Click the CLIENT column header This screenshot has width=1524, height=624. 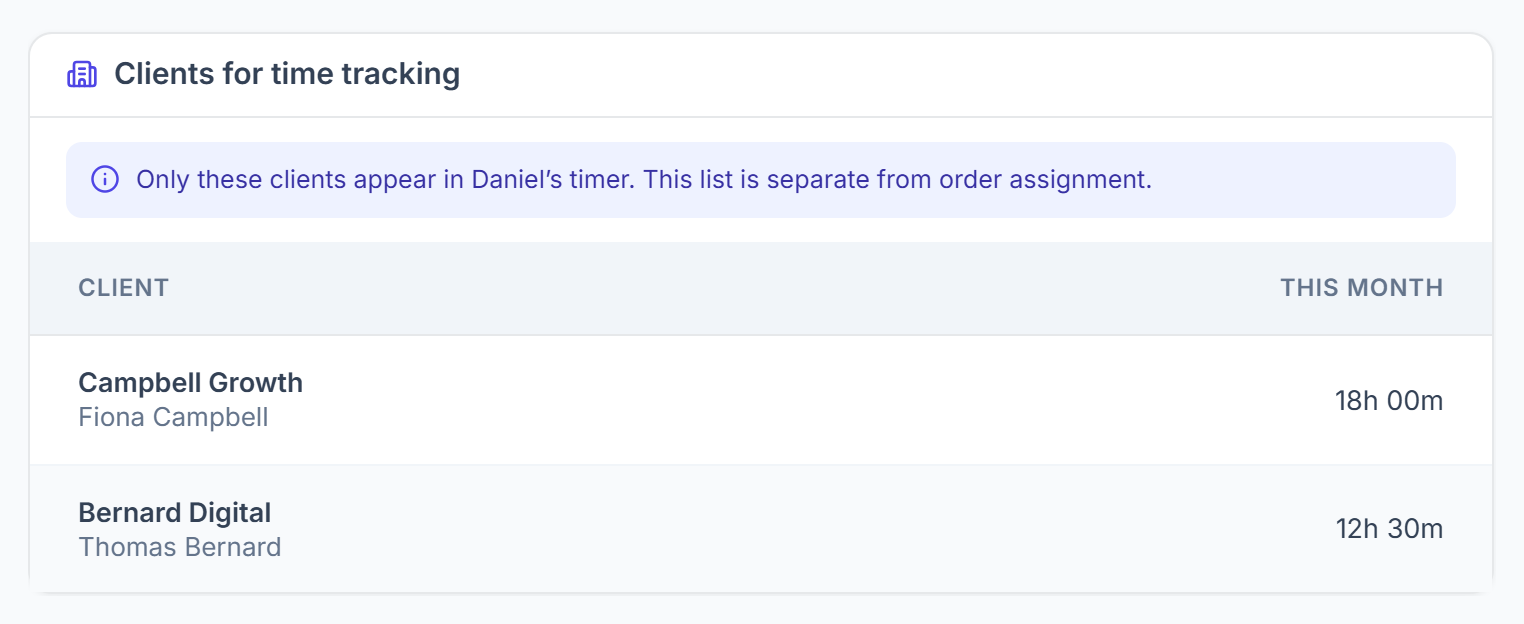124,288
